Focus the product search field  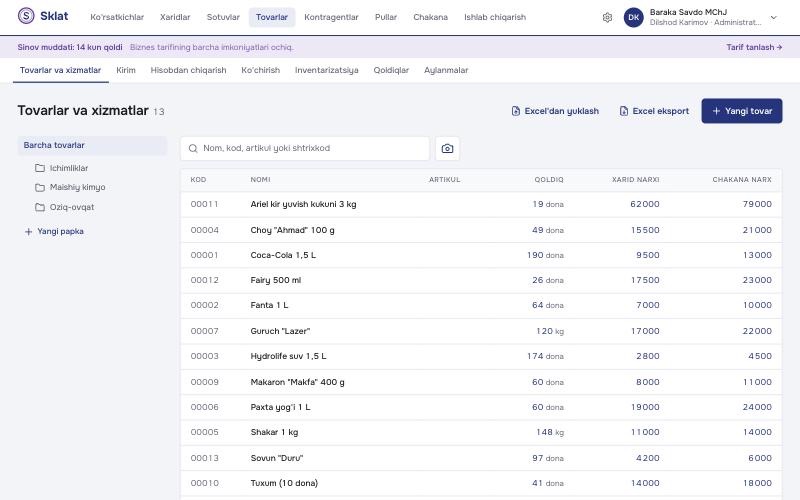click(305, 148)
